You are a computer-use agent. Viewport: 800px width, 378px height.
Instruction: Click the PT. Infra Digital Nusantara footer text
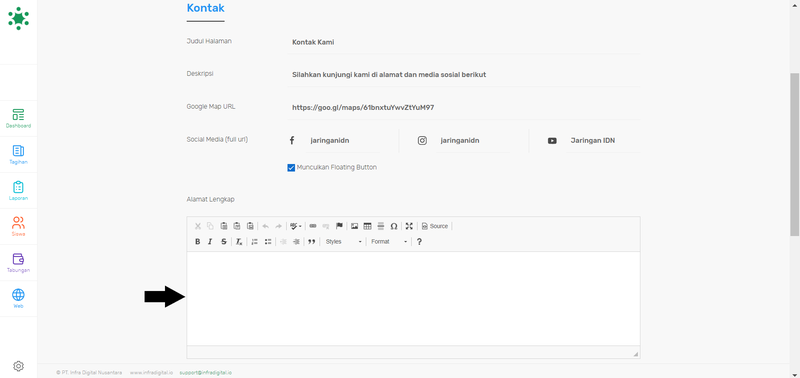coord(89,373)
